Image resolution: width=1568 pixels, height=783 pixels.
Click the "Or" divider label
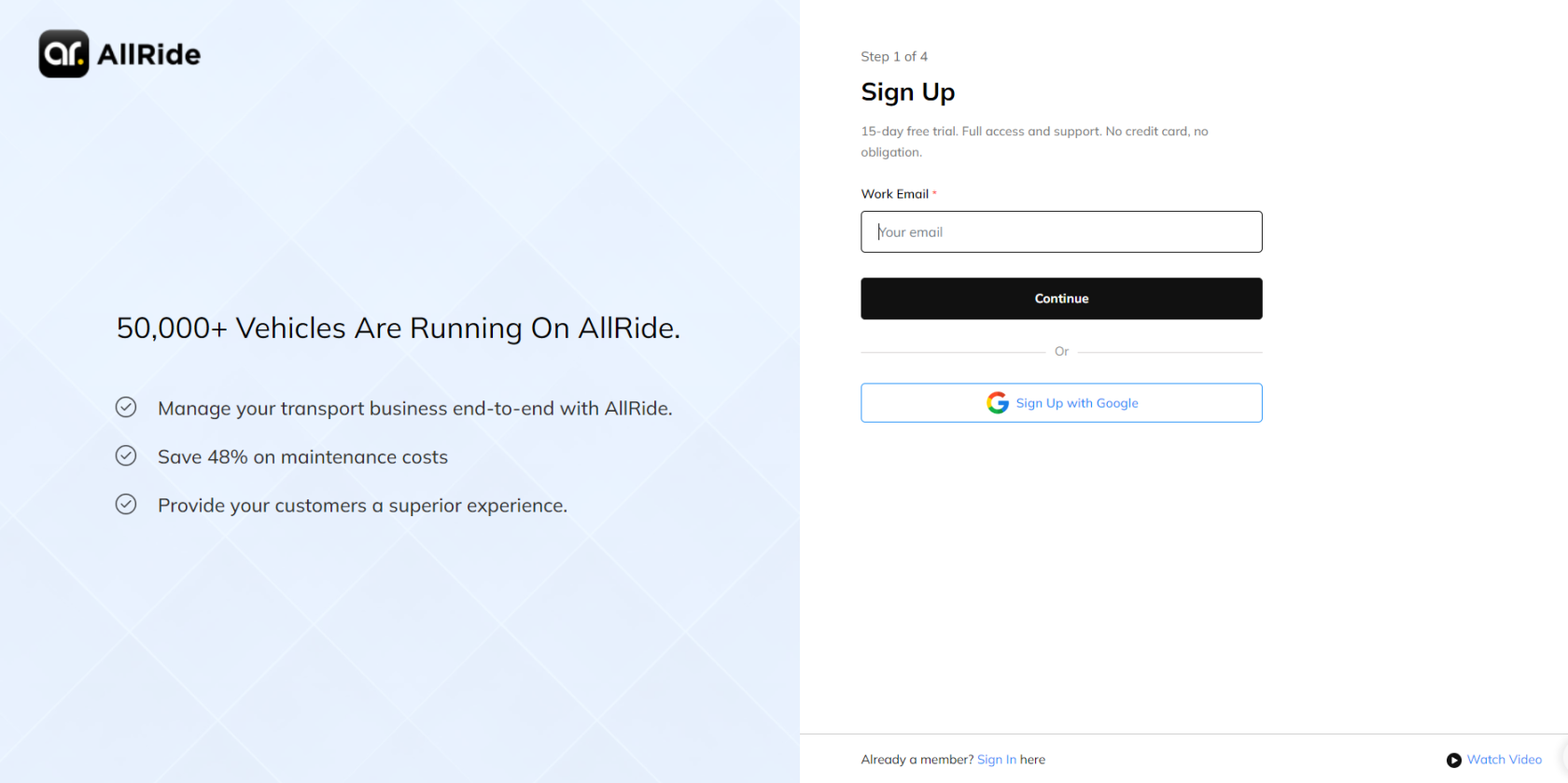[x=1061, y=351]
